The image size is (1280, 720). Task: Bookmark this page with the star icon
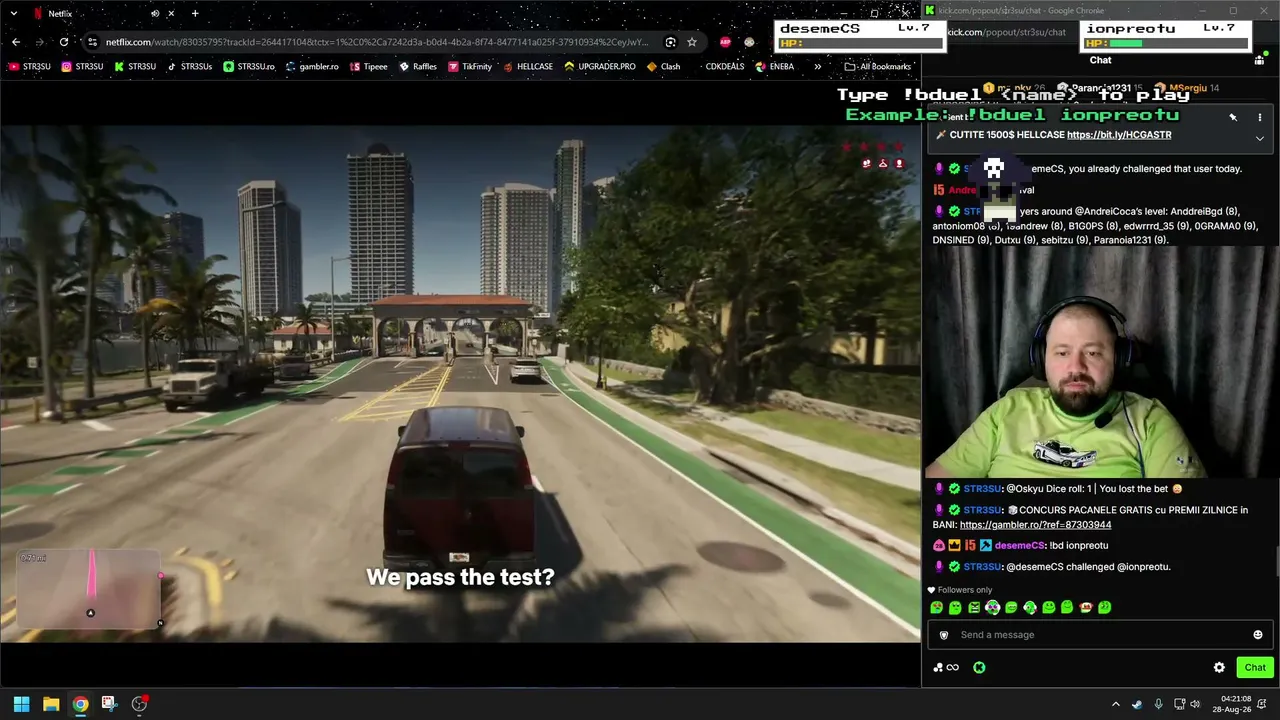coord(691,42)
